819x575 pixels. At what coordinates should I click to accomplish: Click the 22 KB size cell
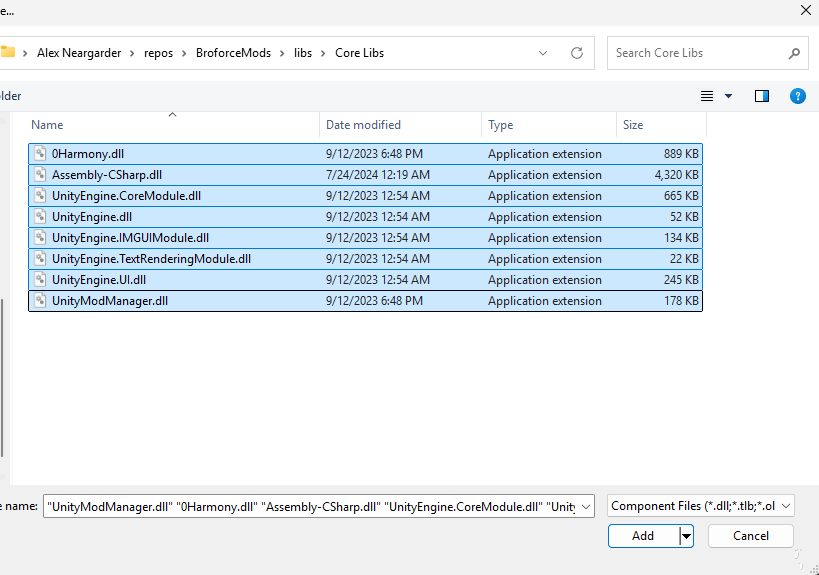(684, 259)
